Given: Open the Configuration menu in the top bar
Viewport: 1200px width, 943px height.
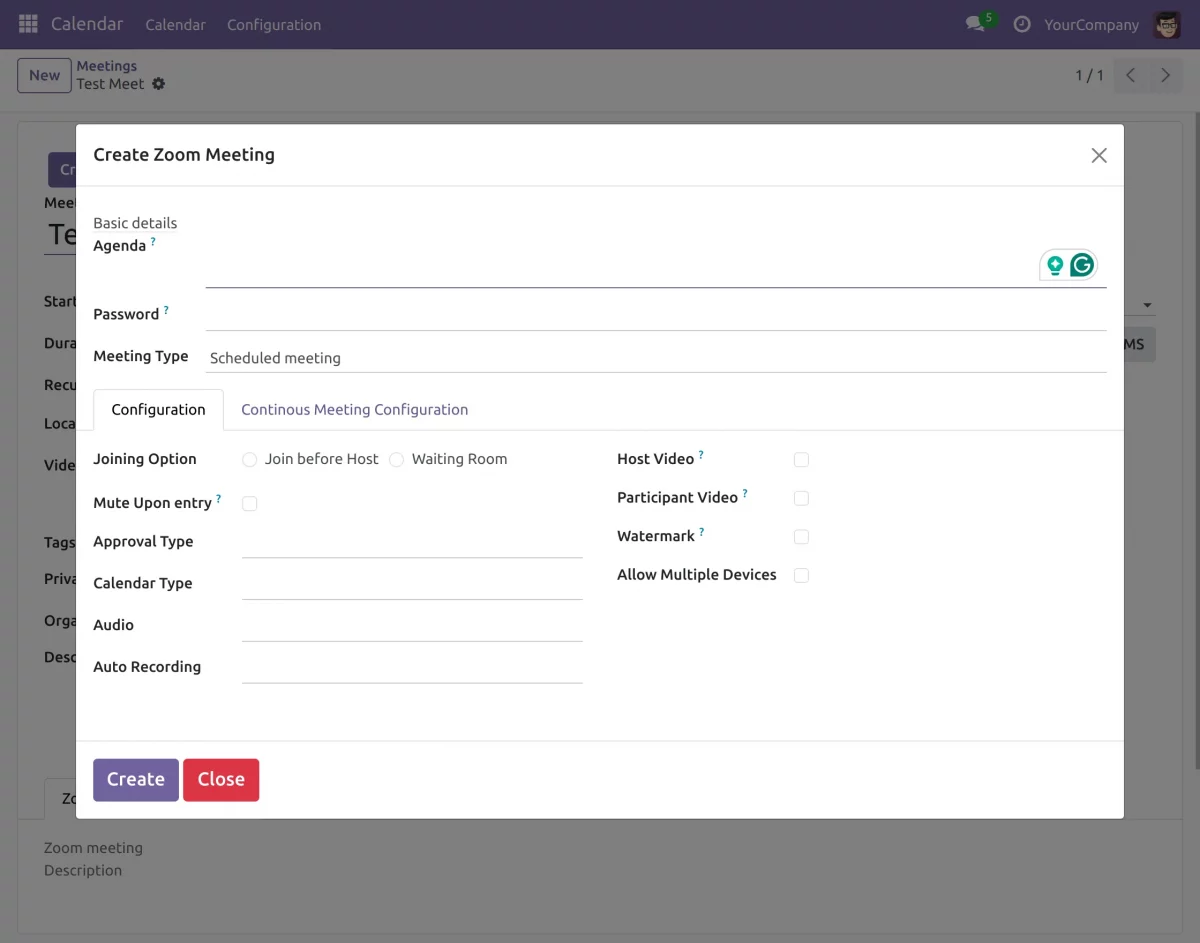Looking at the screenshot, I should pyautogui.click(x=273, y=24).
